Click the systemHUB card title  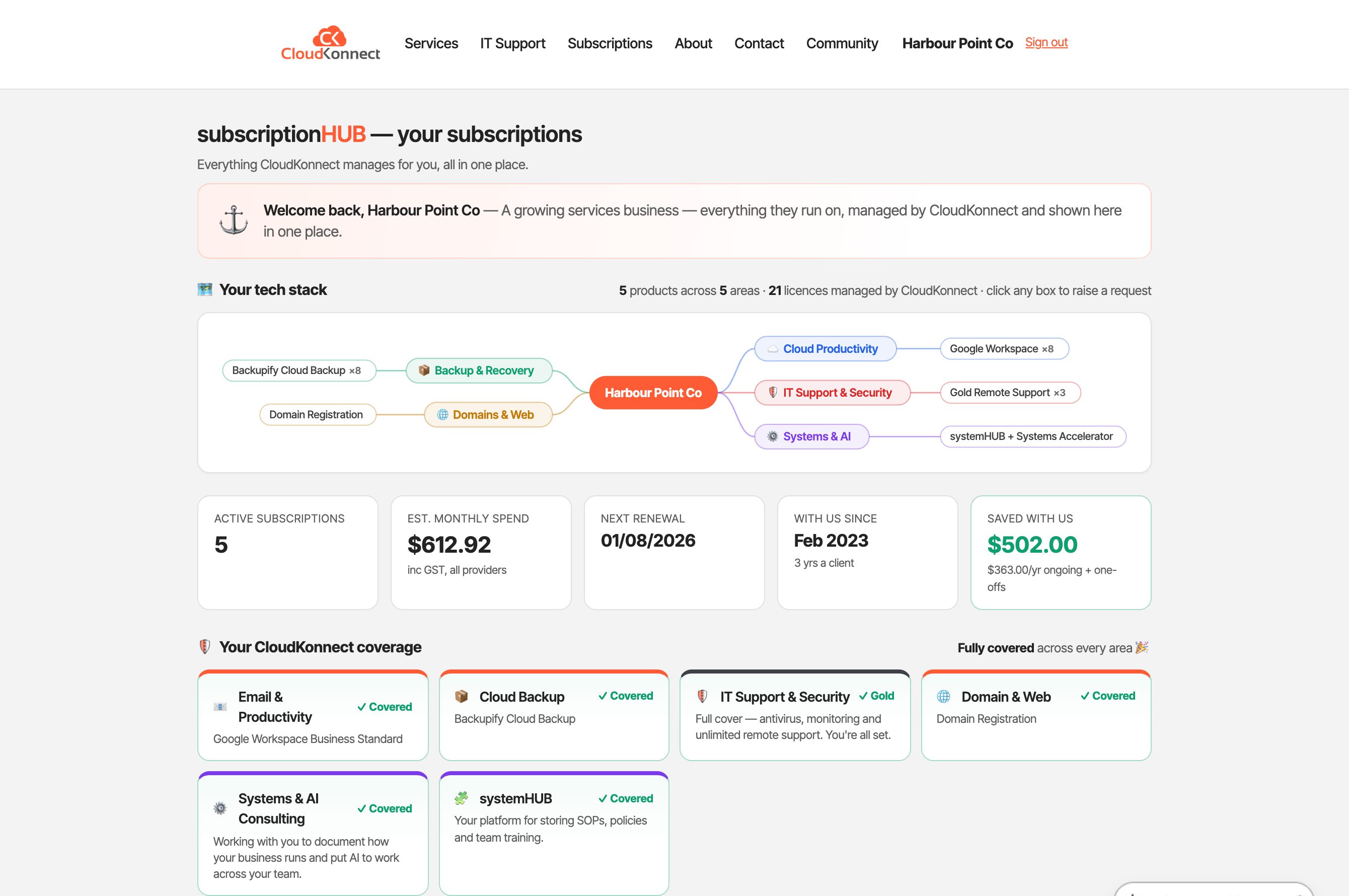tap(515, 798)
